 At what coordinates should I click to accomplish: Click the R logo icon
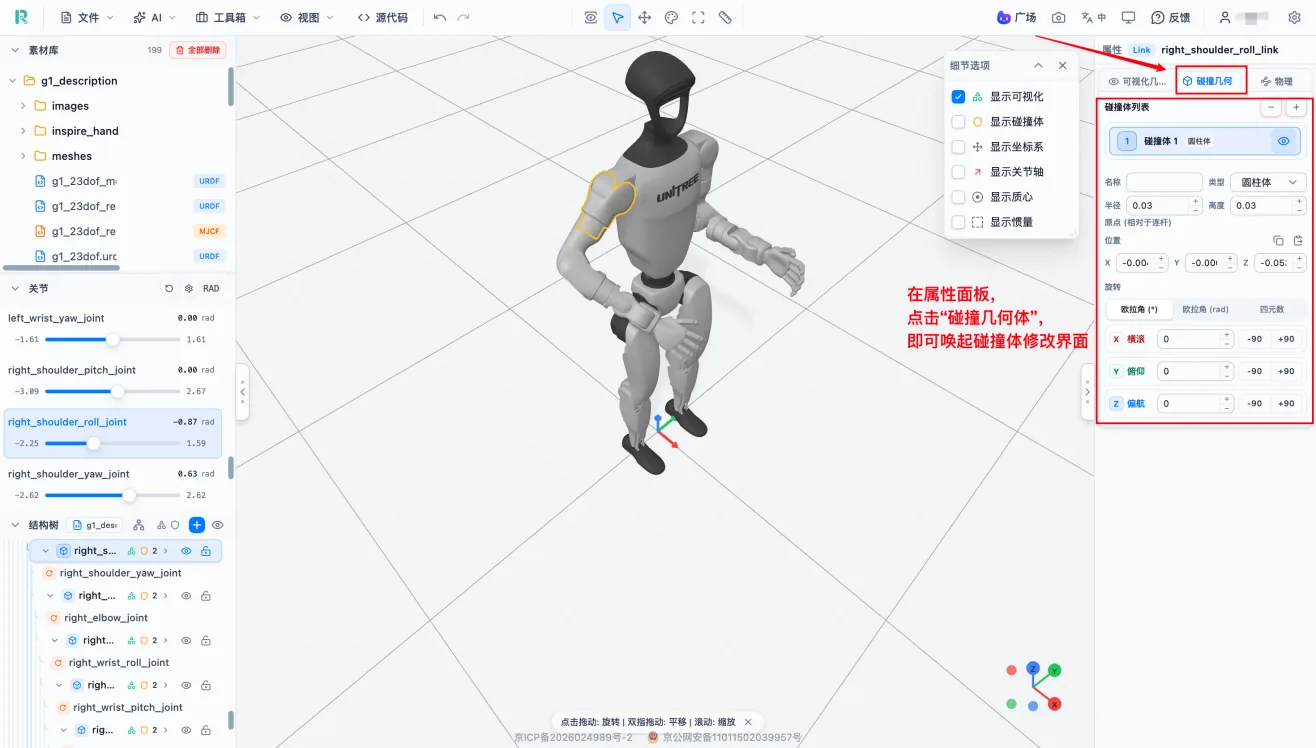click(x=21, y=18)
